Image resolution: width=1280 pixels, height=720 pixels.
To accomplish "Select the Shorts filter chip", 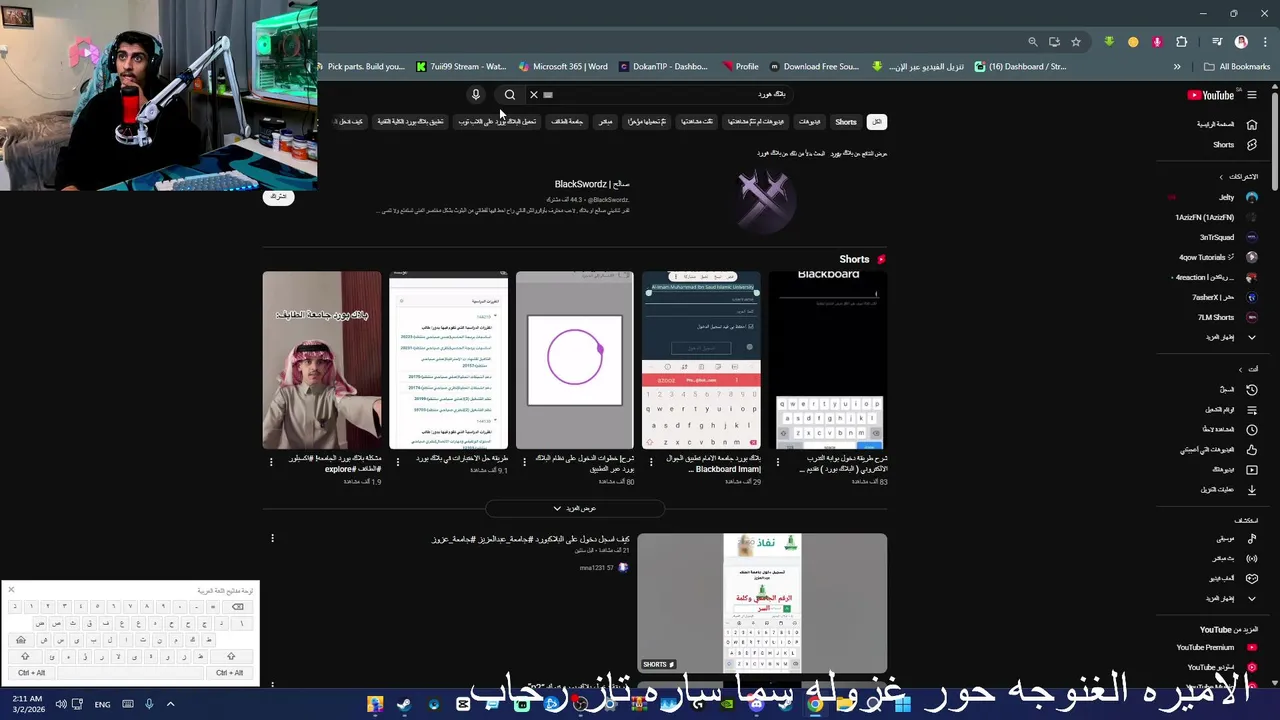I will click(x=846, y=122).
